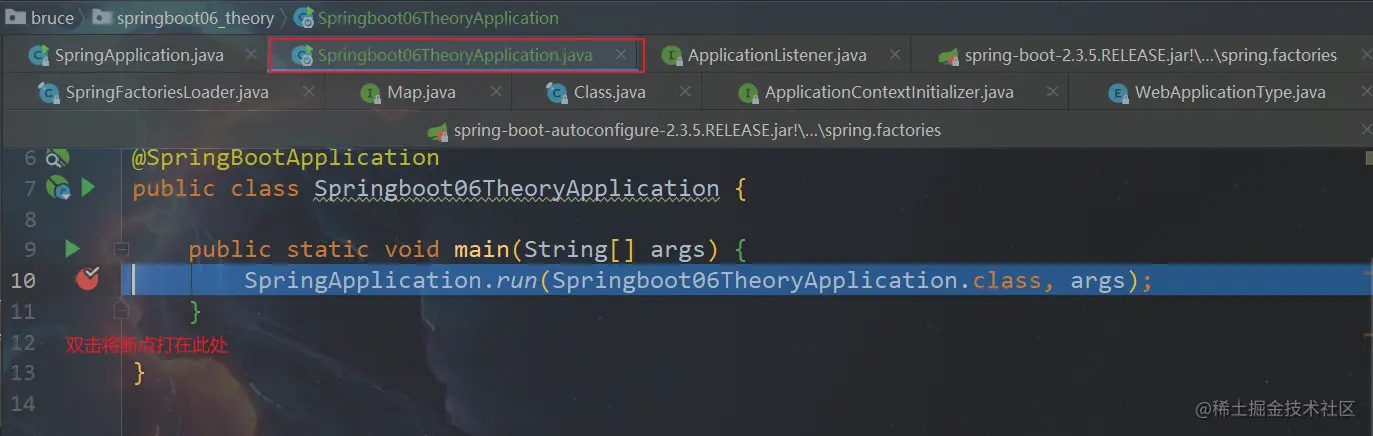Click the 'bruce' breadcrumb folder

[x=52, y=18]
